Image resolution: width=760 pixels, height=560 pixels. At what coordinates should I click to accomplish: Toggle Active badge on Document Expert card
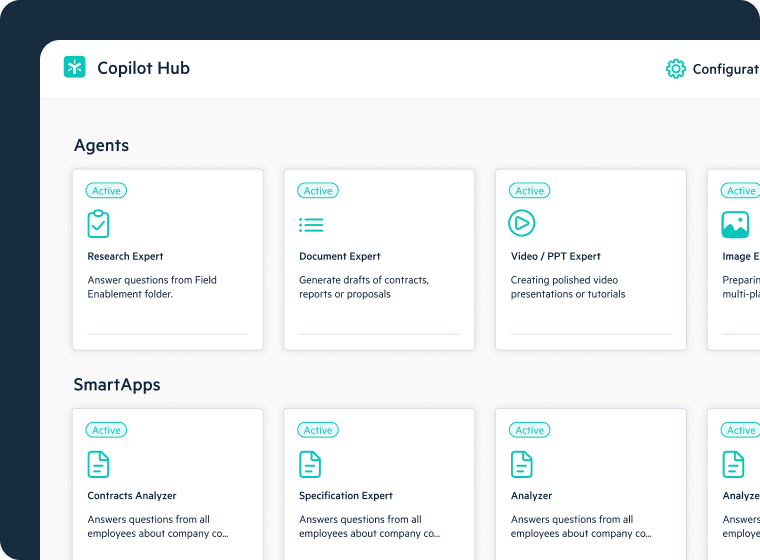pyautogui.click(x=318, y=191)
